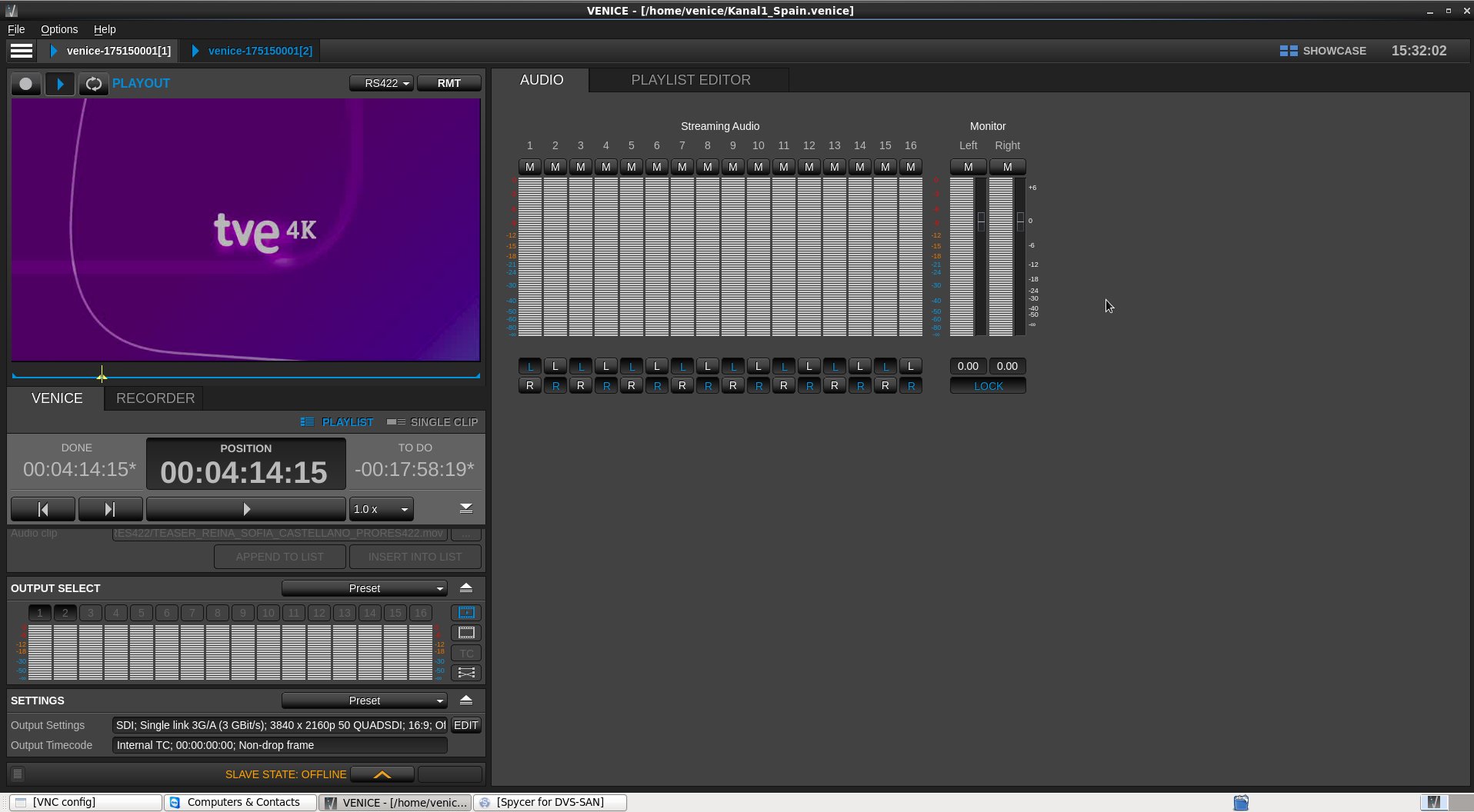Select the VENICE tab
1474x812 pixels.
click(x=57, y=398)
